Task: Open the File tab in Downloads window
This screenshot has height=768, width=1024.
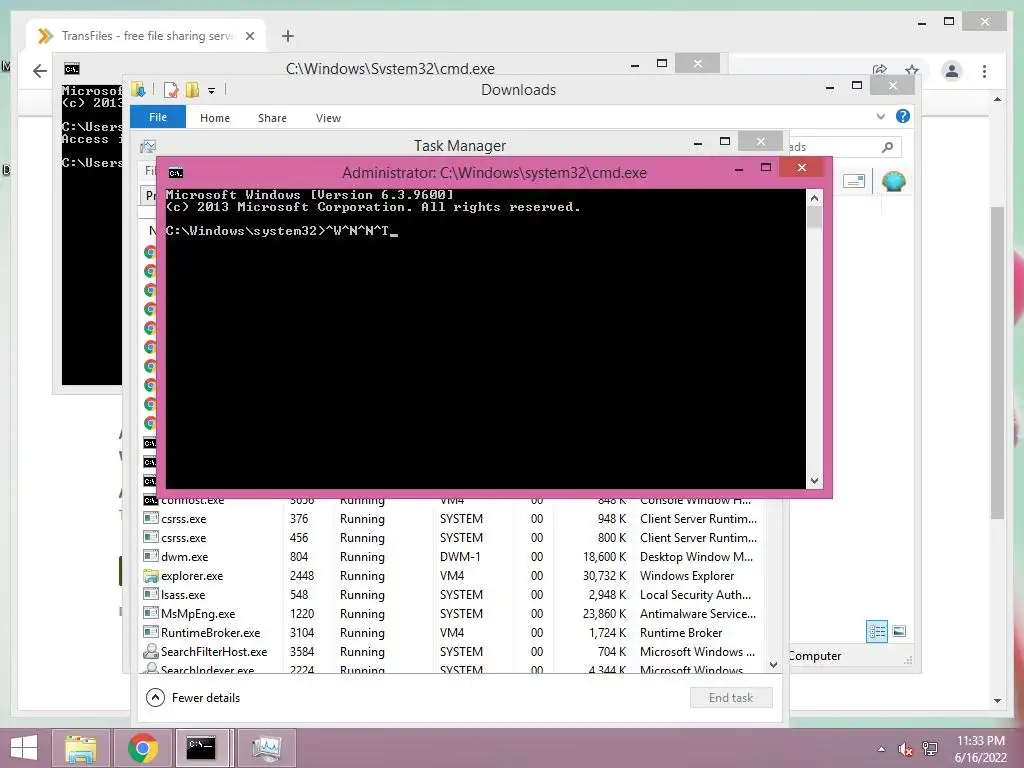Action: (x=158, y=117)
